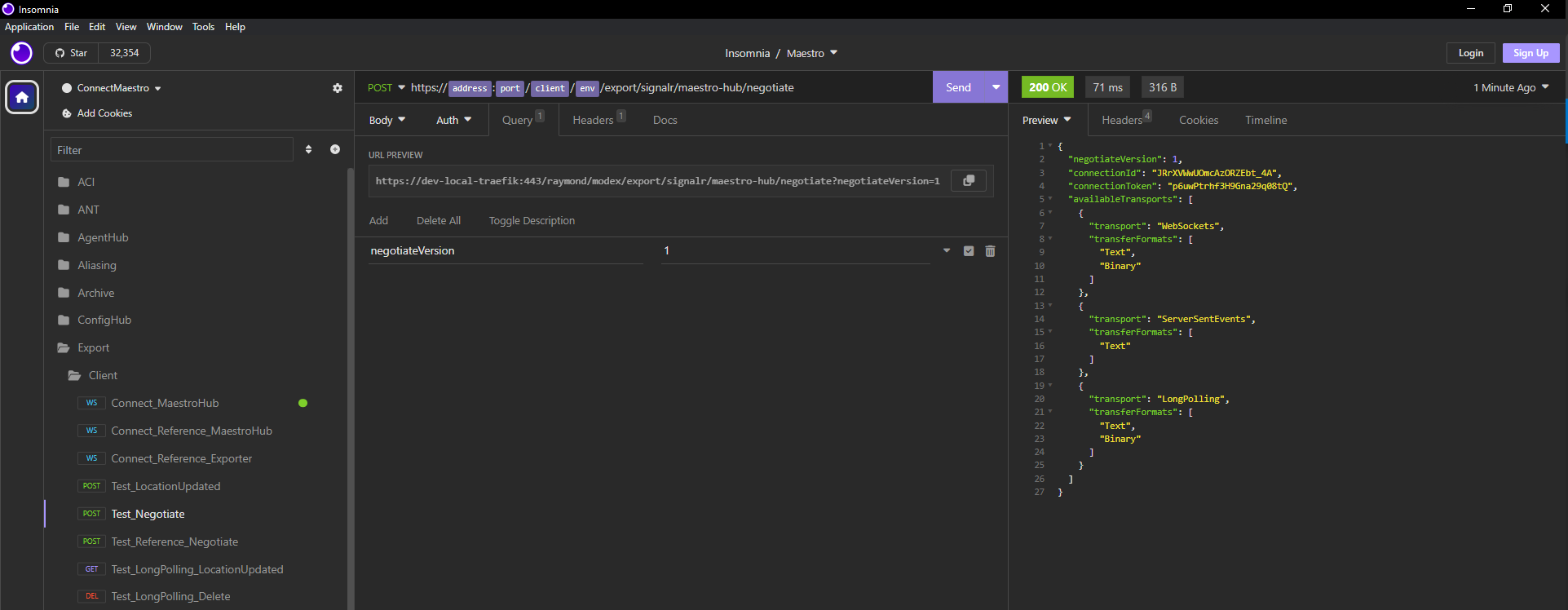The width and height of the screenshot is (1568, 610).
Task: Open the Maestro workspace dropdown
Action: [x=812, y=53]
